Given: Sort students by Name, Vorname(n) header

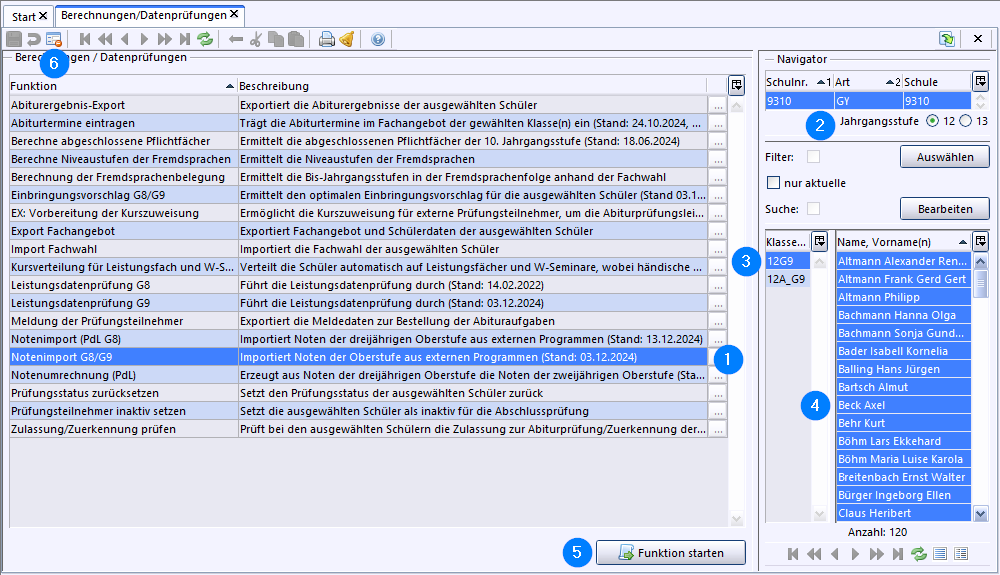Looking at the screenshot, I should [x=903, y=242].
